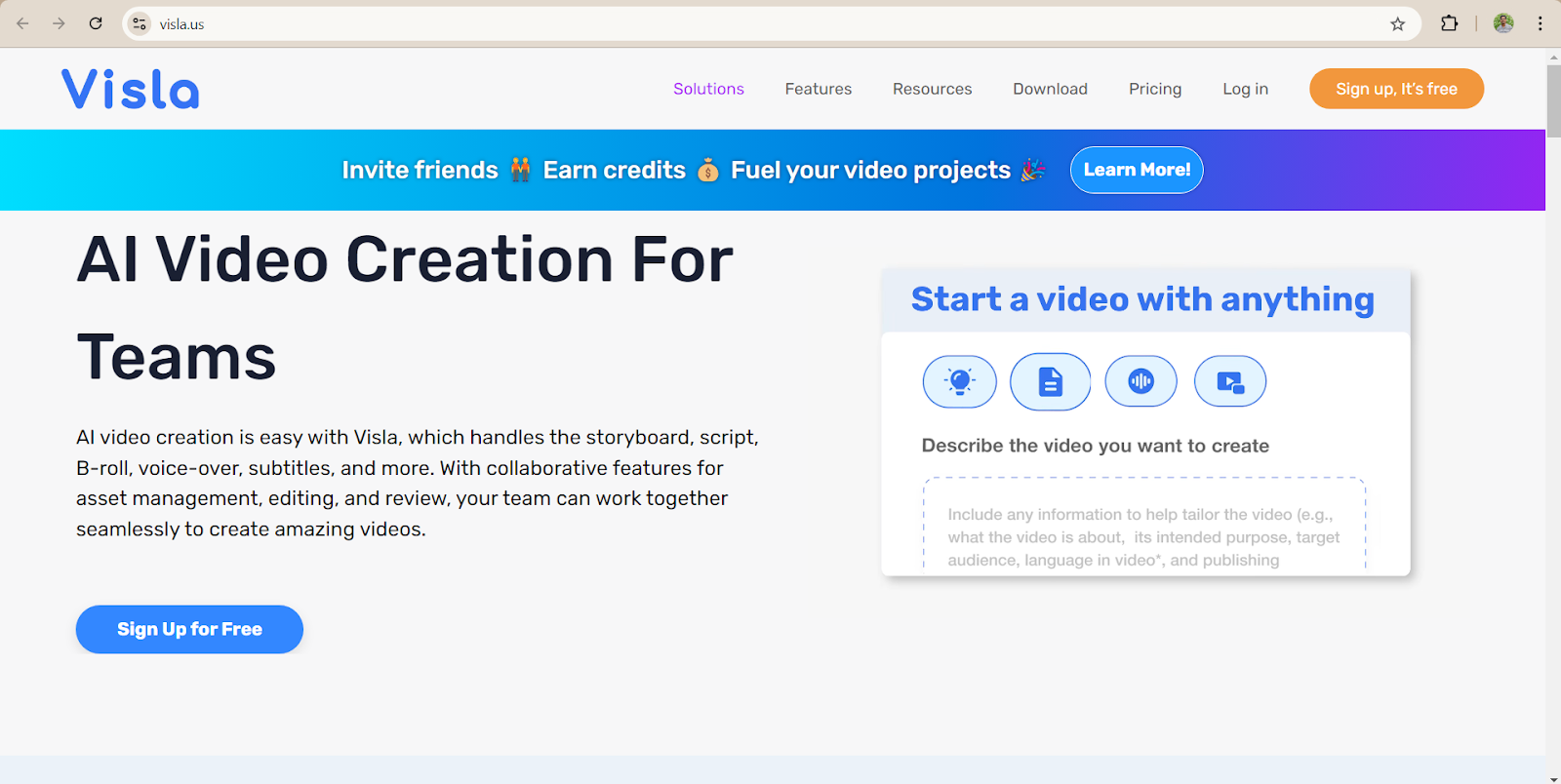
Task: Click the Log in link
Action: [1246, 89]
